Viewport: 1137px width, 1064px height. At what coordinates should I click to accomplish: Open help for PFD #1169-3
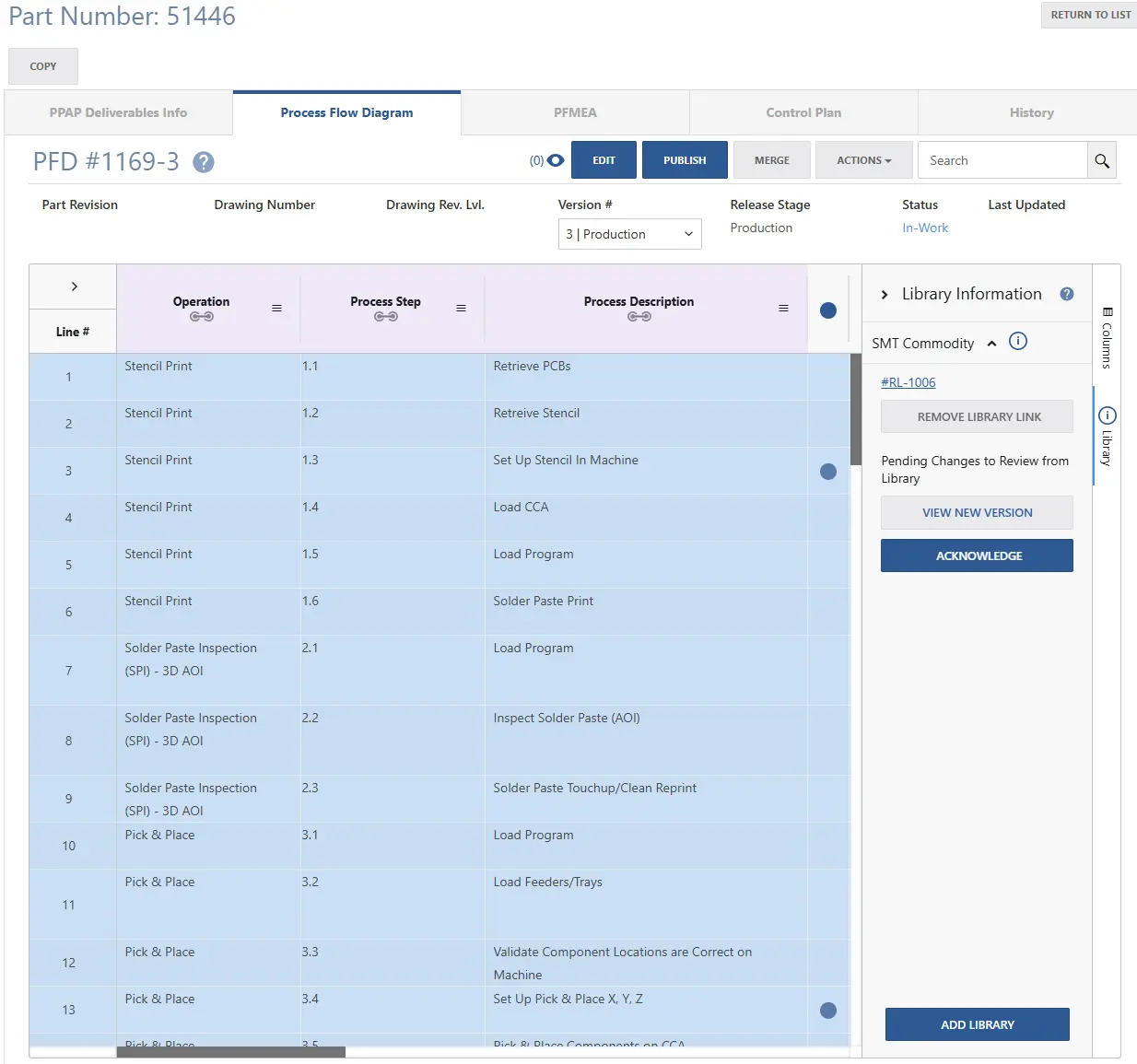coord(203,162)
